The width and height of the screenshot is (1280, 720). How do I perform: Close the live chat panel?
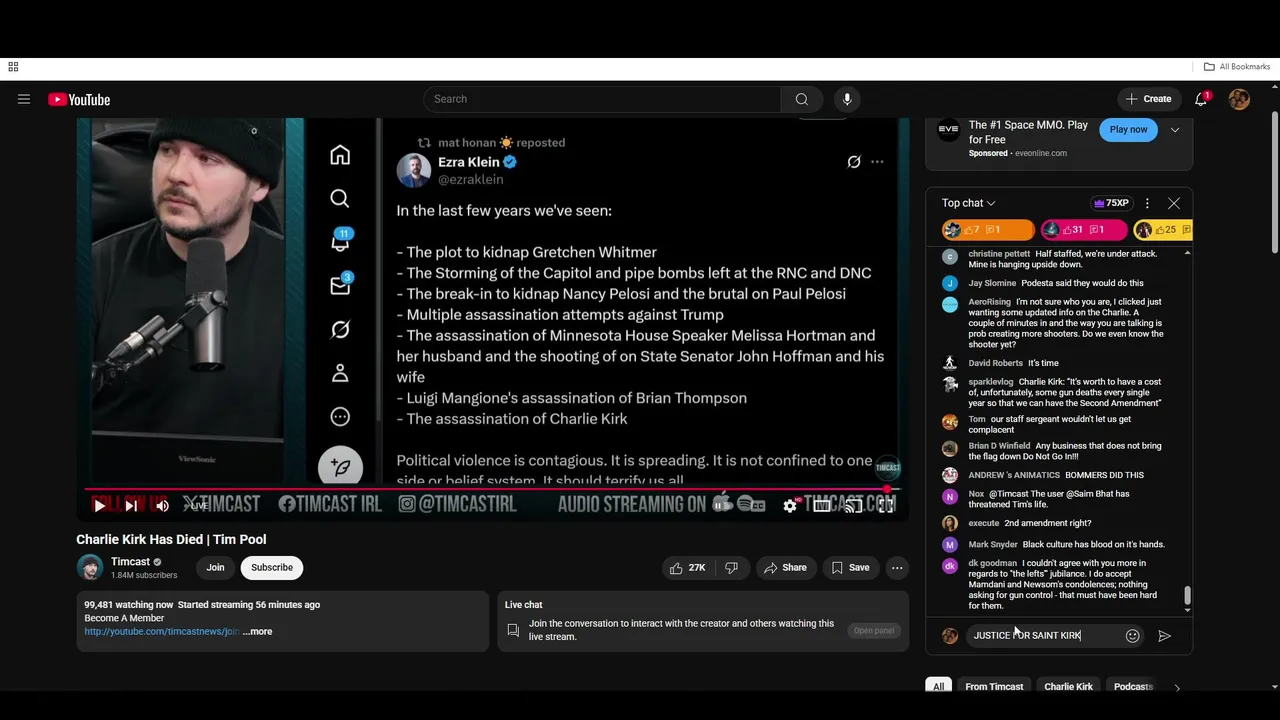[1174, 203]
